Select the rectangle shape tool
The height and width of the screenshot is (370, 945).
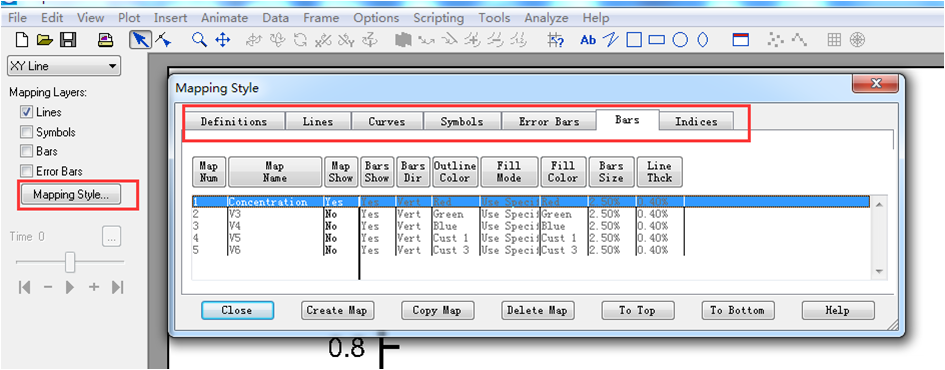click(x=656, y=40)
